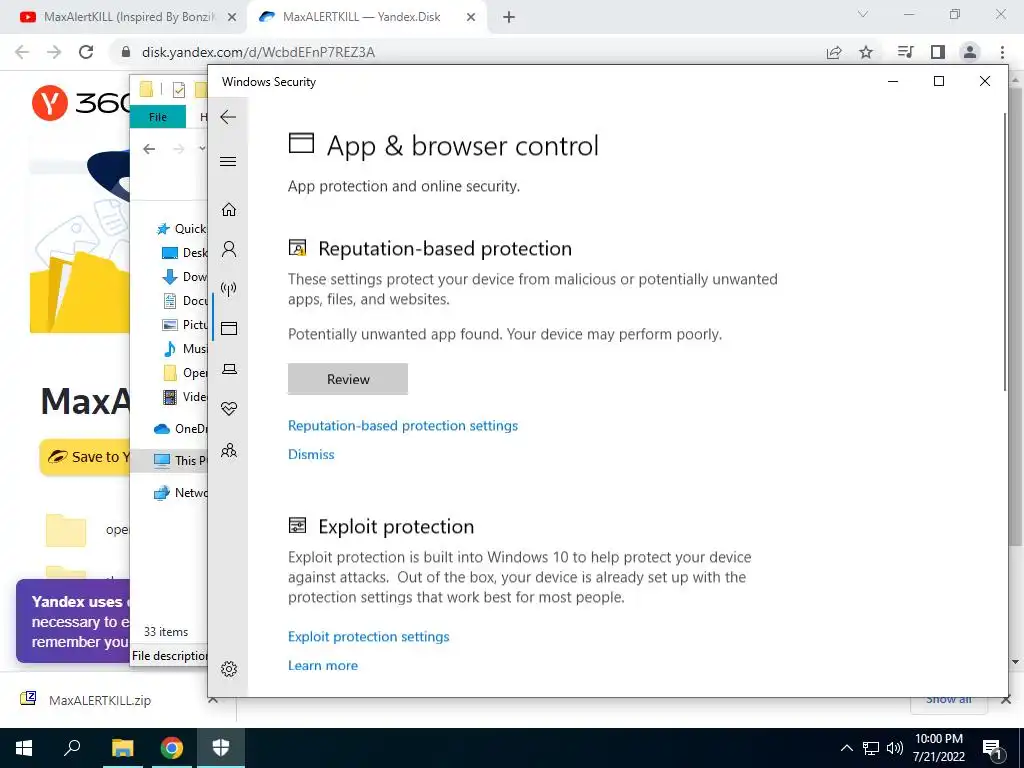Open the taskbar clock and date
This screenshot has height=768, width=1024.
coord(938,748)
